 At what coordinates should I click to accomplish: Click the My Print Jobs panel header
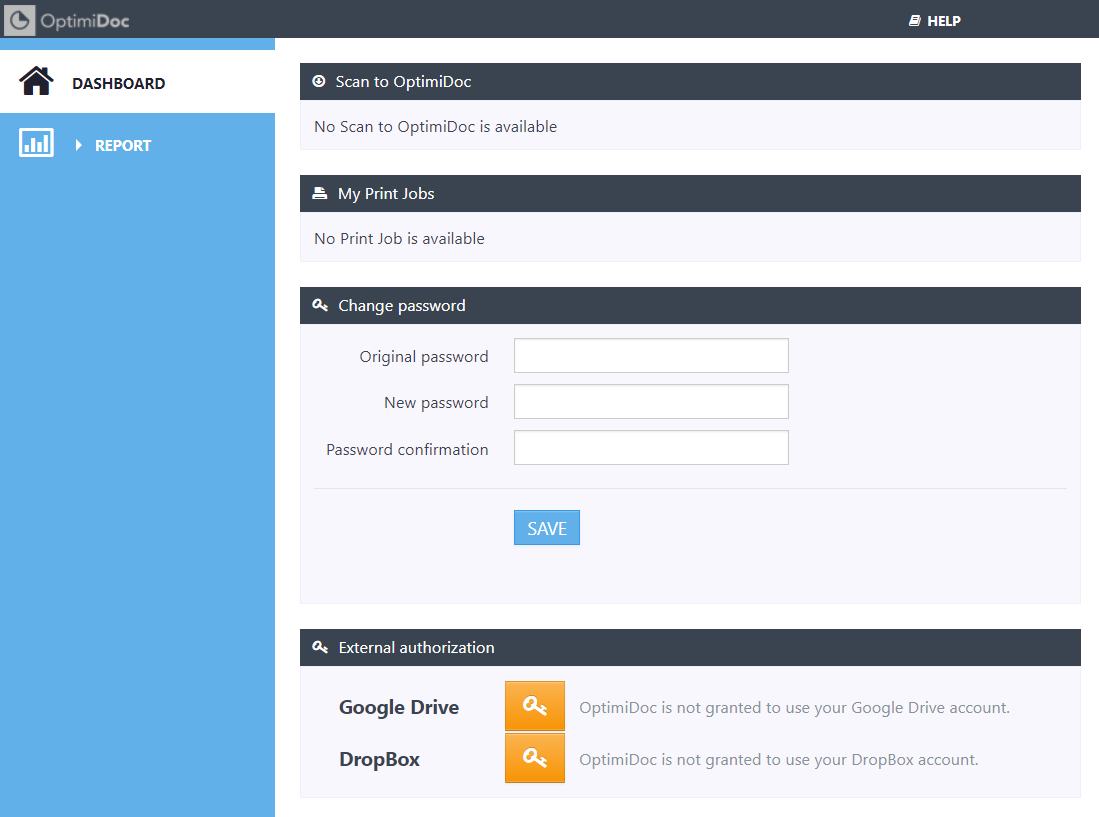[690, 194]
